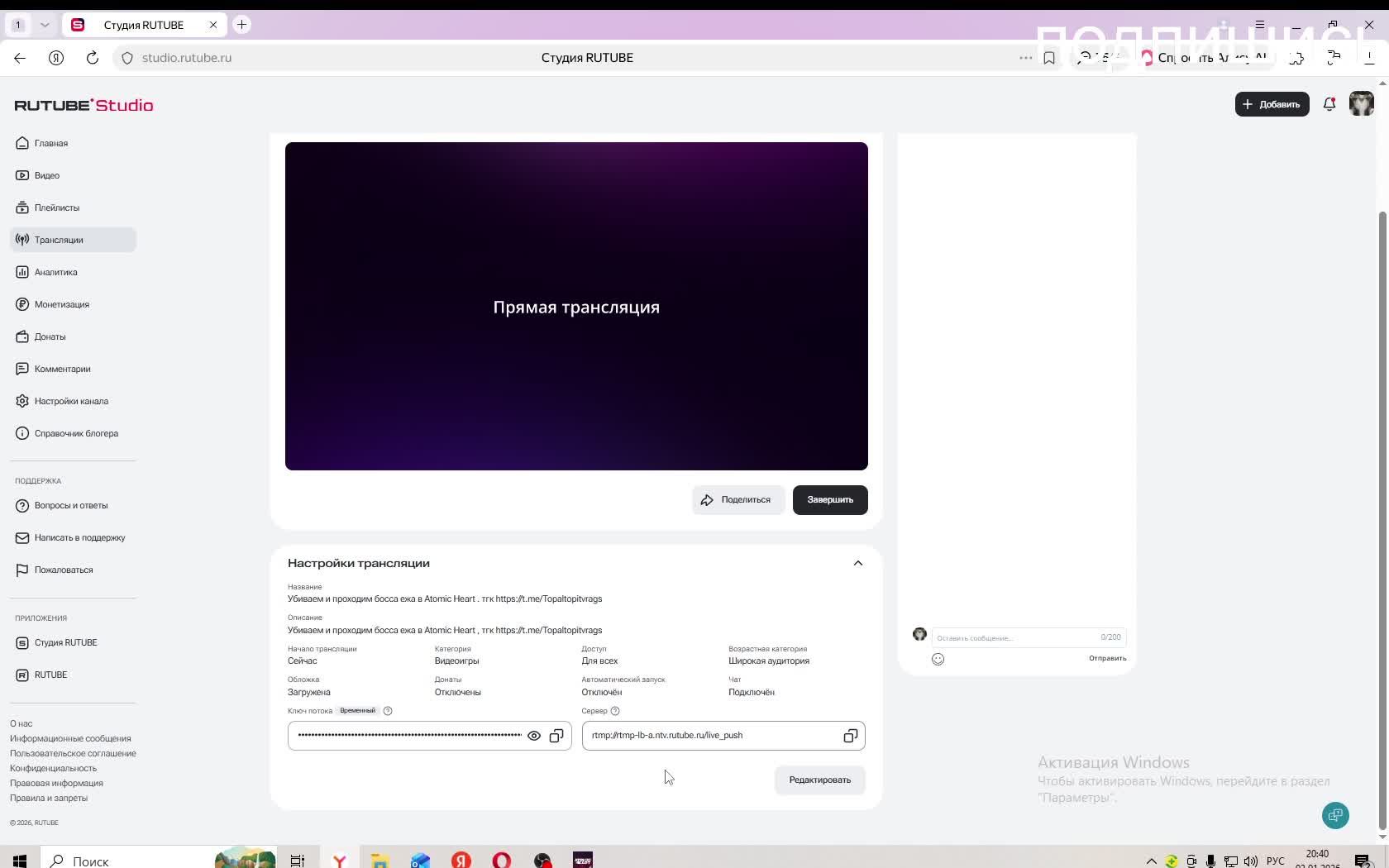Click the tab counter button
The height and width of the screenshot is (868, 1389).
[x=17, y=25]
